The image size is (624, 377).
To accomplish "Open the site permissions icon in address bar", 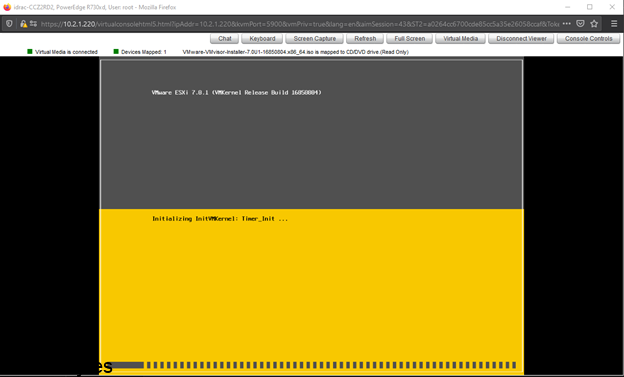I will coord(33,24).
